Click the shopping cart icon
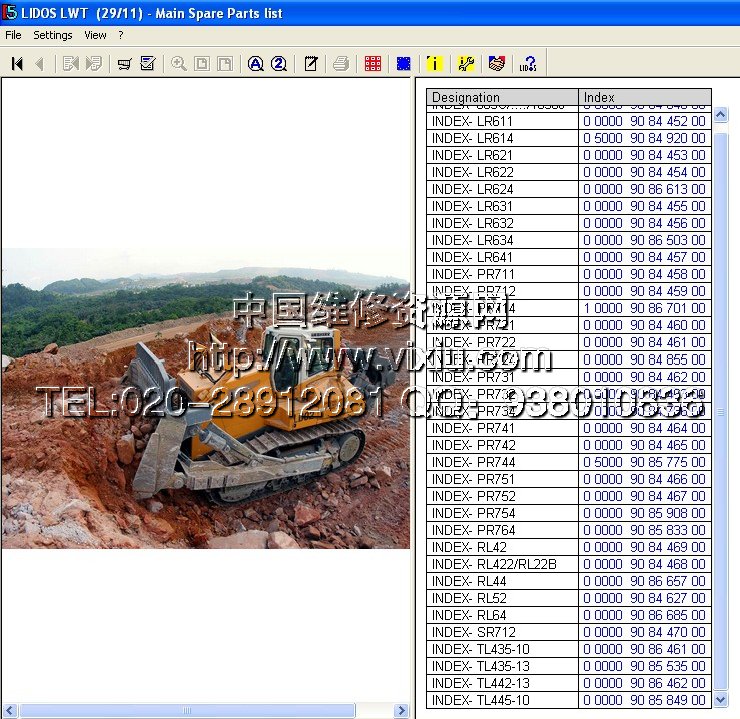Viewport: 740px width, 719px height. [125, 64]
